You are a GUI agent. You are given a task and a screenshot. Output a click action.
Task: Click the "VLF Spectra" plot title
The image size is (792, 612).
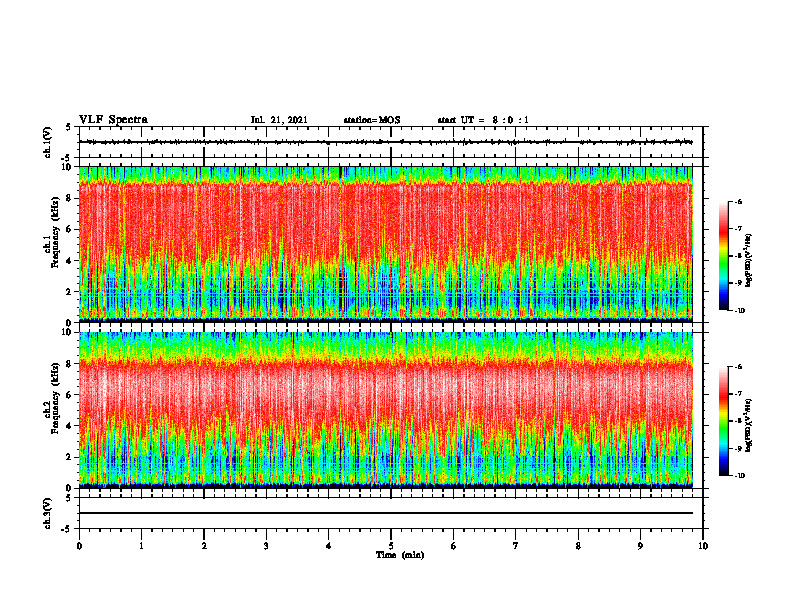coord(113,120)
